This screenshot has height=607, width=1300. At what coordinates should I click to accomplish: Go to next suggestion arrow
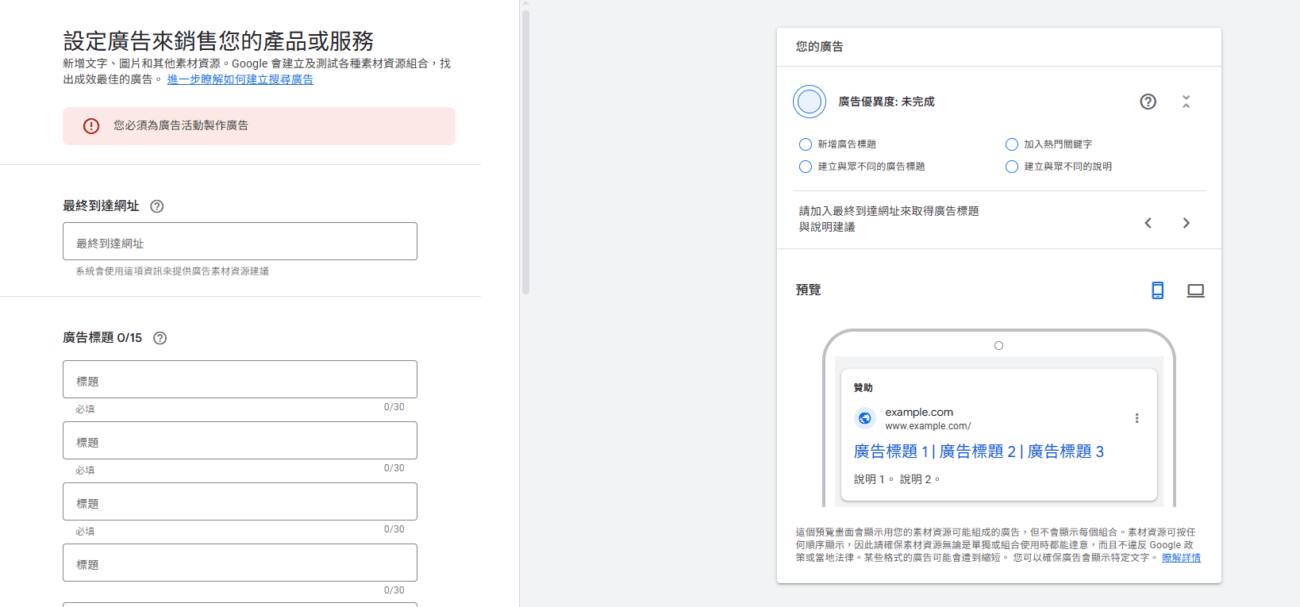[x=1186, y=223]
